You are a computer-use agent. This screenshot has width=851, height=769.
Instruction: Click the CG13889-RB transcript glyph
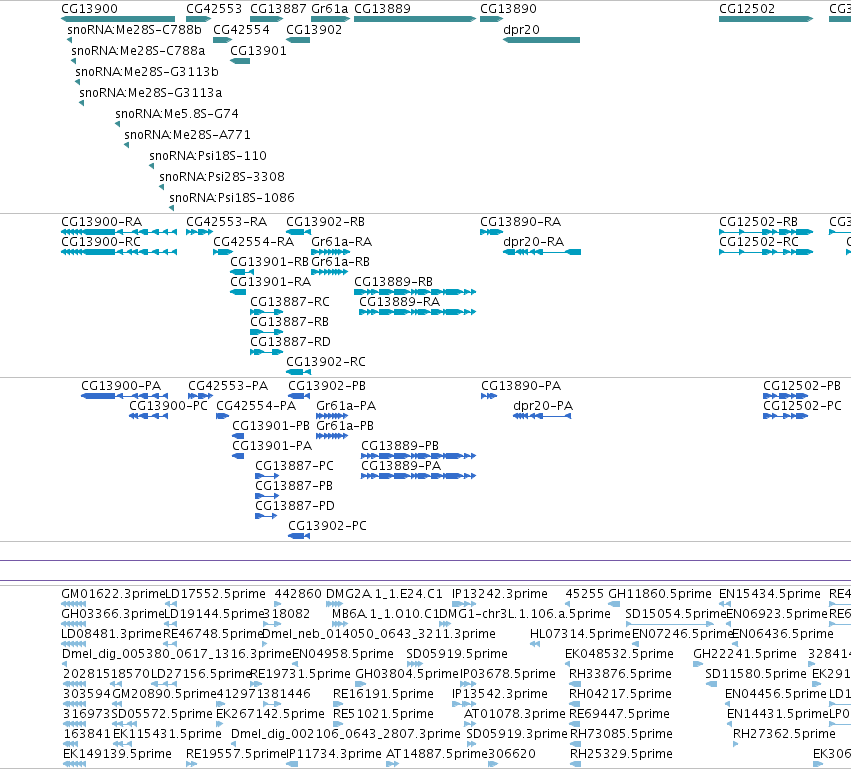[x=415, y=292]
